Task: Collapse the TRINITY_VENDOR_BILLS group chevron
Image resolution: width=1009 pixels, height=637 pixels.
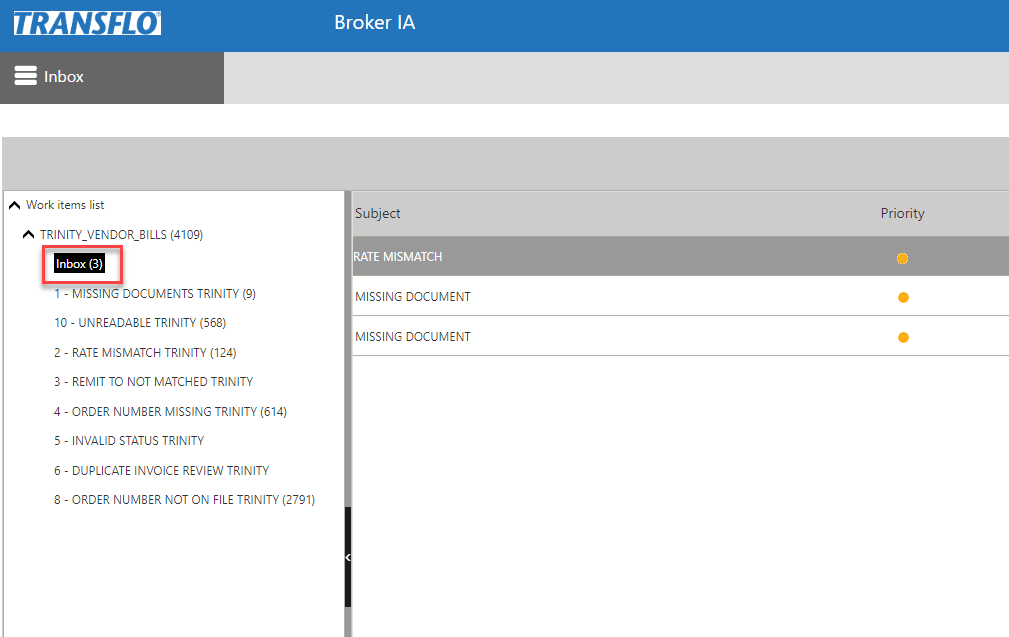Action: point(28,234)
